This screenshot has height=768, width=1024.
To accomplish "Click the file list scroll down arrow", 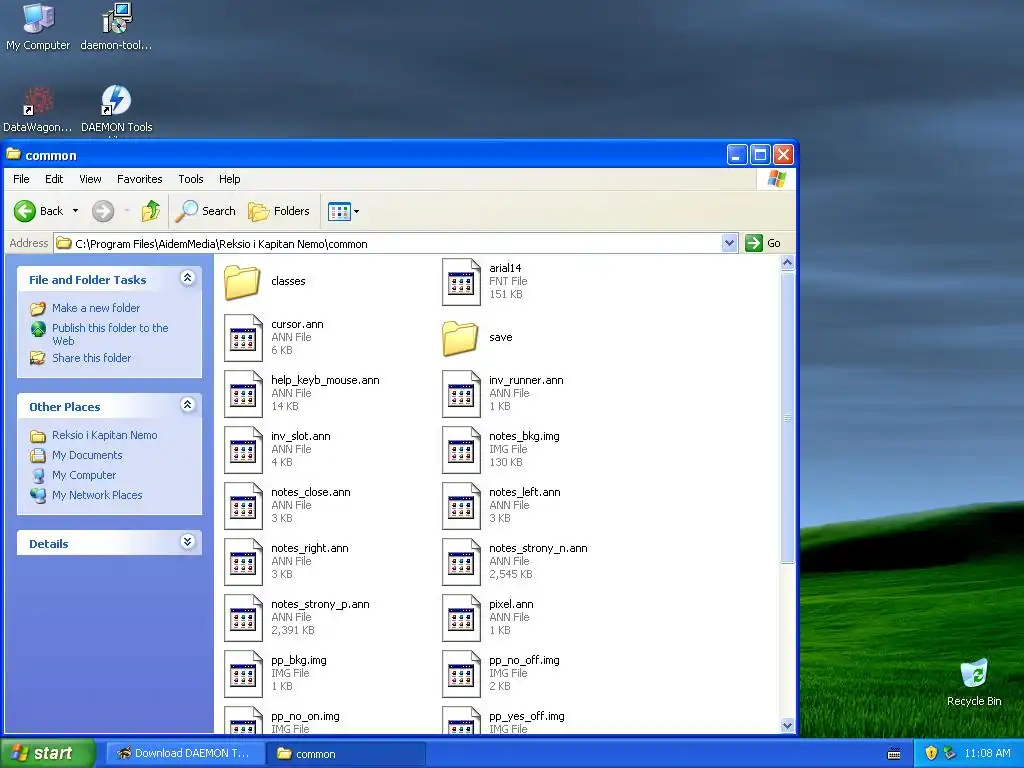I will click(x=787, y=725).
